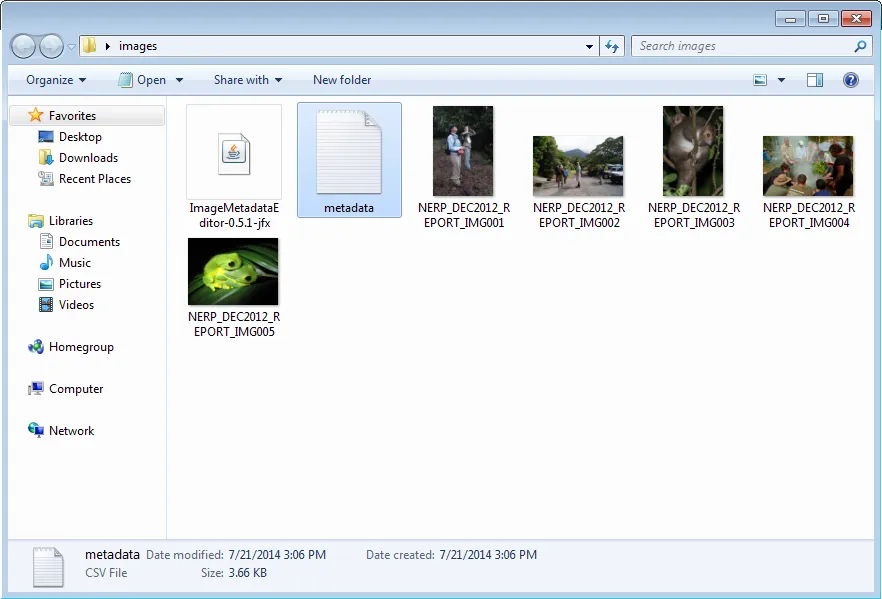Select the ImageMetadataEditor-0.5.1-jfx Java file icon
The image size is (882, 599).
tap(234, 152)
